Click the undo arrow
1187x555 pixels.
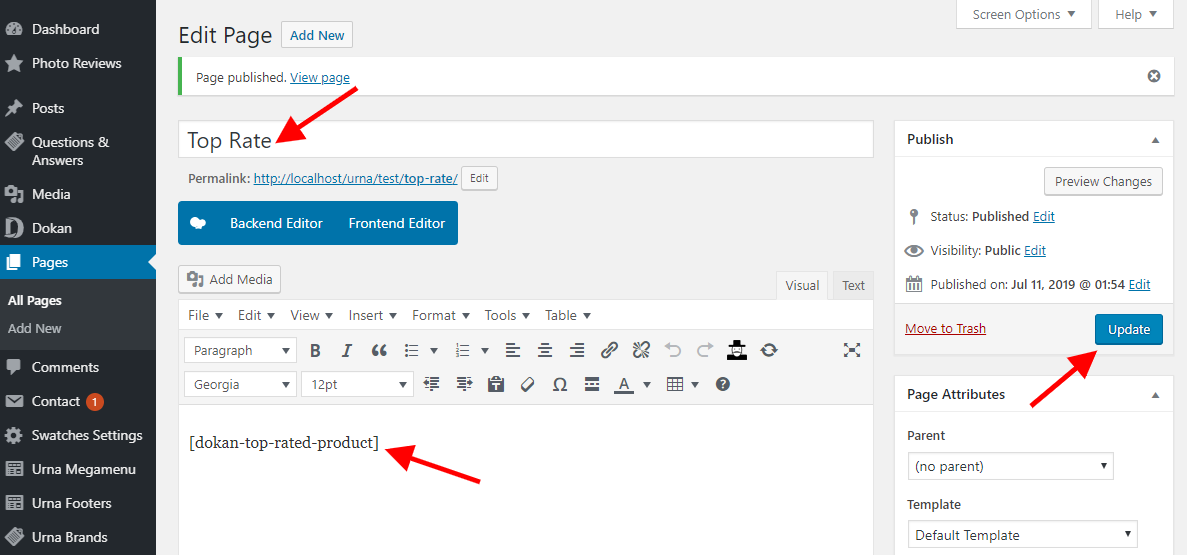pos(673,351)
